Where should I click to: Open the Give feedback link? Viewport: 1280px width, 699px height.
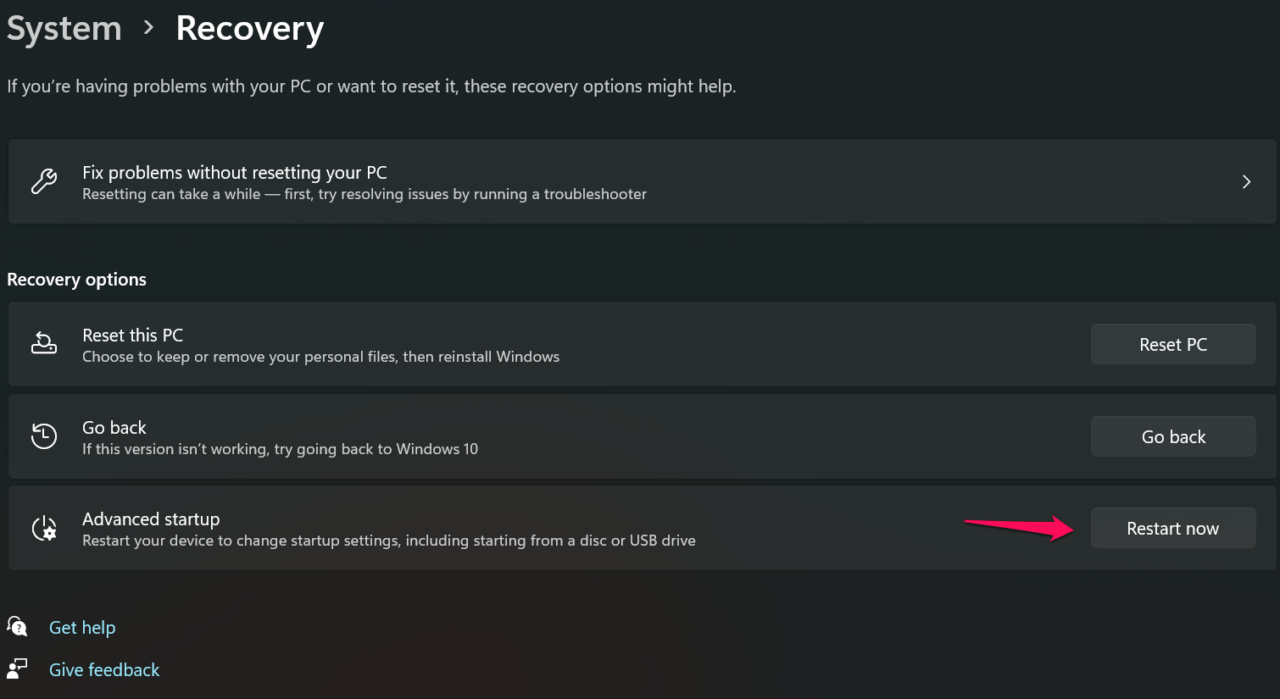point(104,669)
